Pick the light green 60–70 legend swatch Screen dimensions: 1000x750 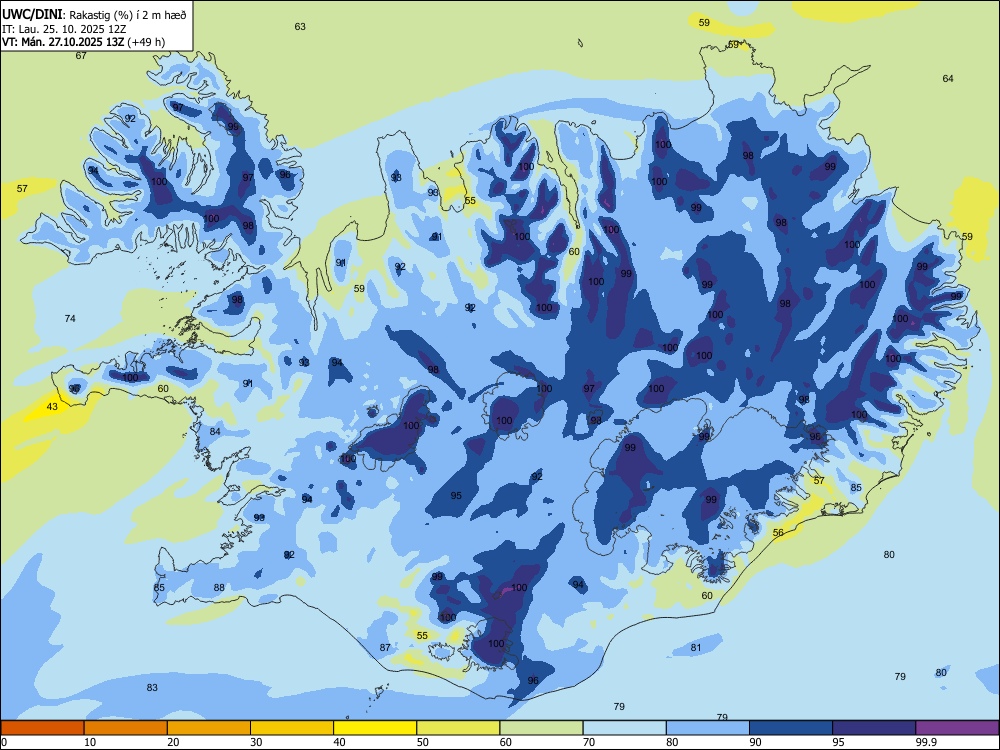click(x=541, y=728)
